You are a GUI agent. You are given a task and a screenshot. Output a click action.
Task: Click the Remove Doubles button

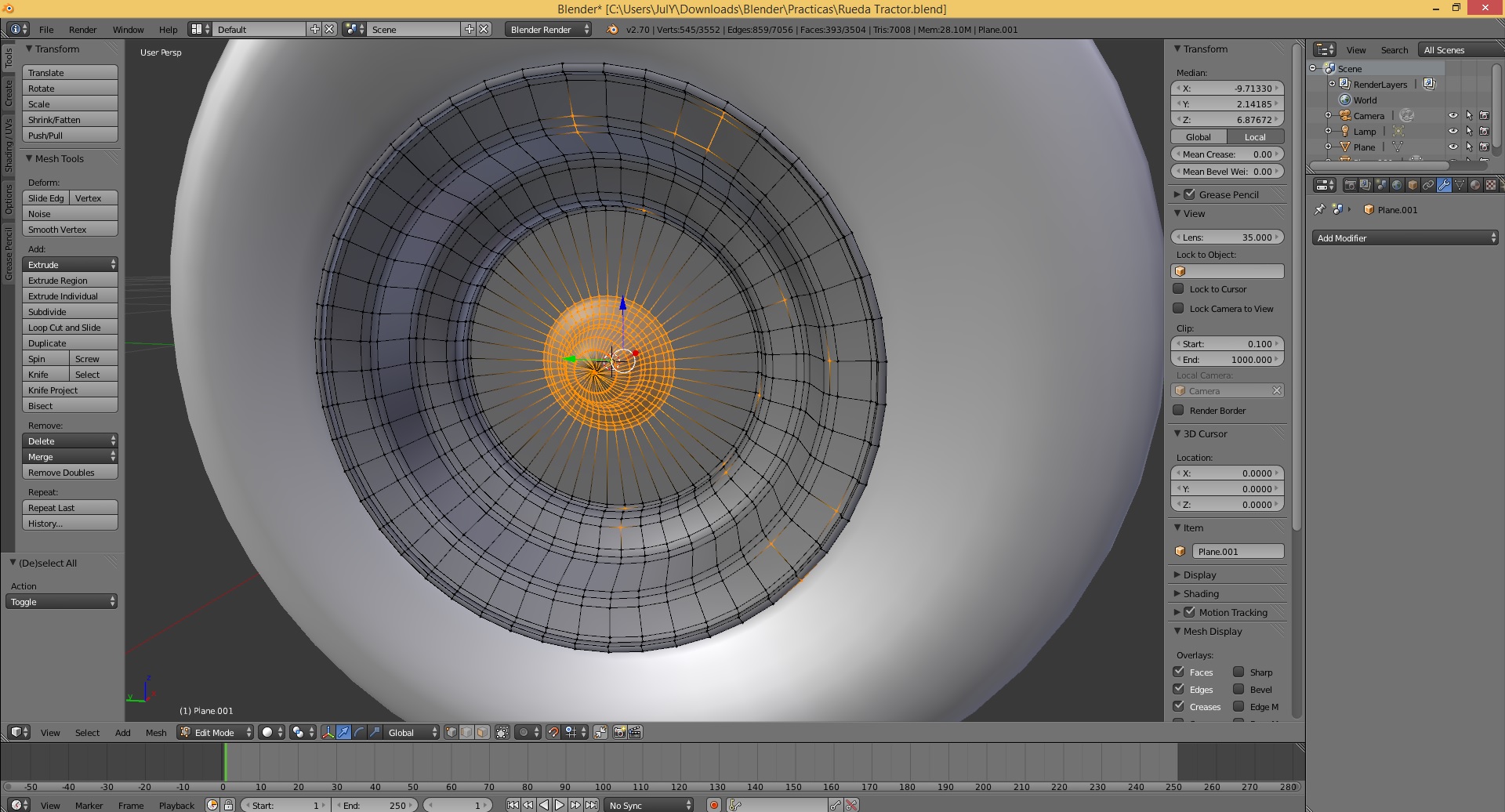(70, 473)
